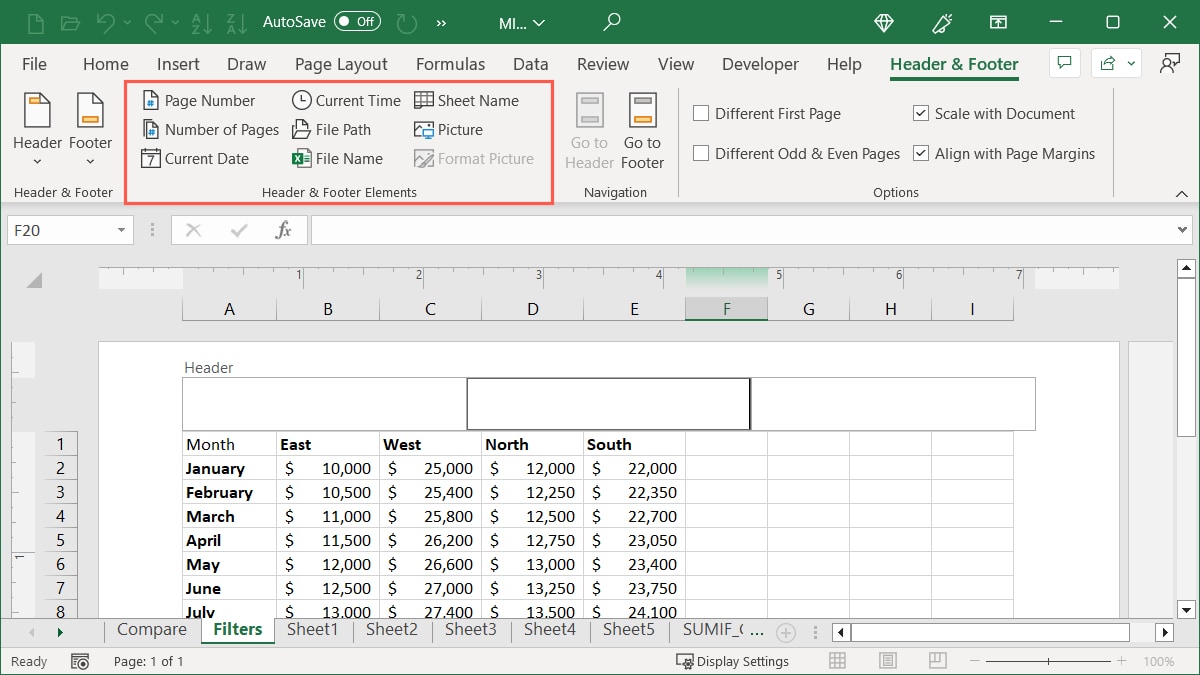Screen dimensions: 1200x675
Task: Insert the Sheet Name element
Action: pos(468,100)
